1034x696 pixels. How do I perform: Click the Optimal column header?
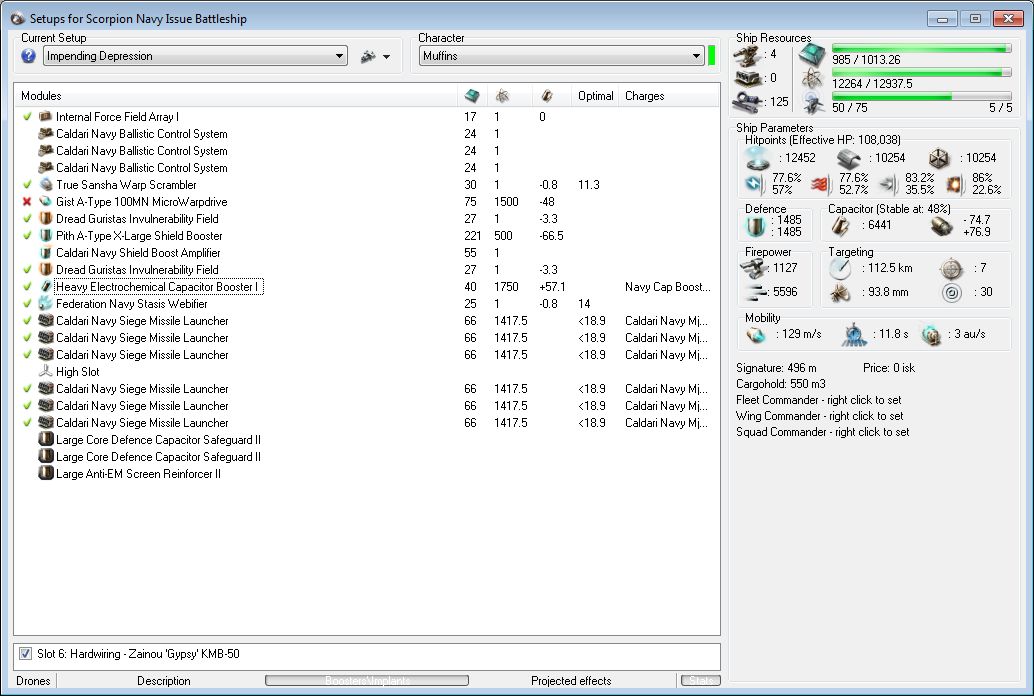(596, 96)
